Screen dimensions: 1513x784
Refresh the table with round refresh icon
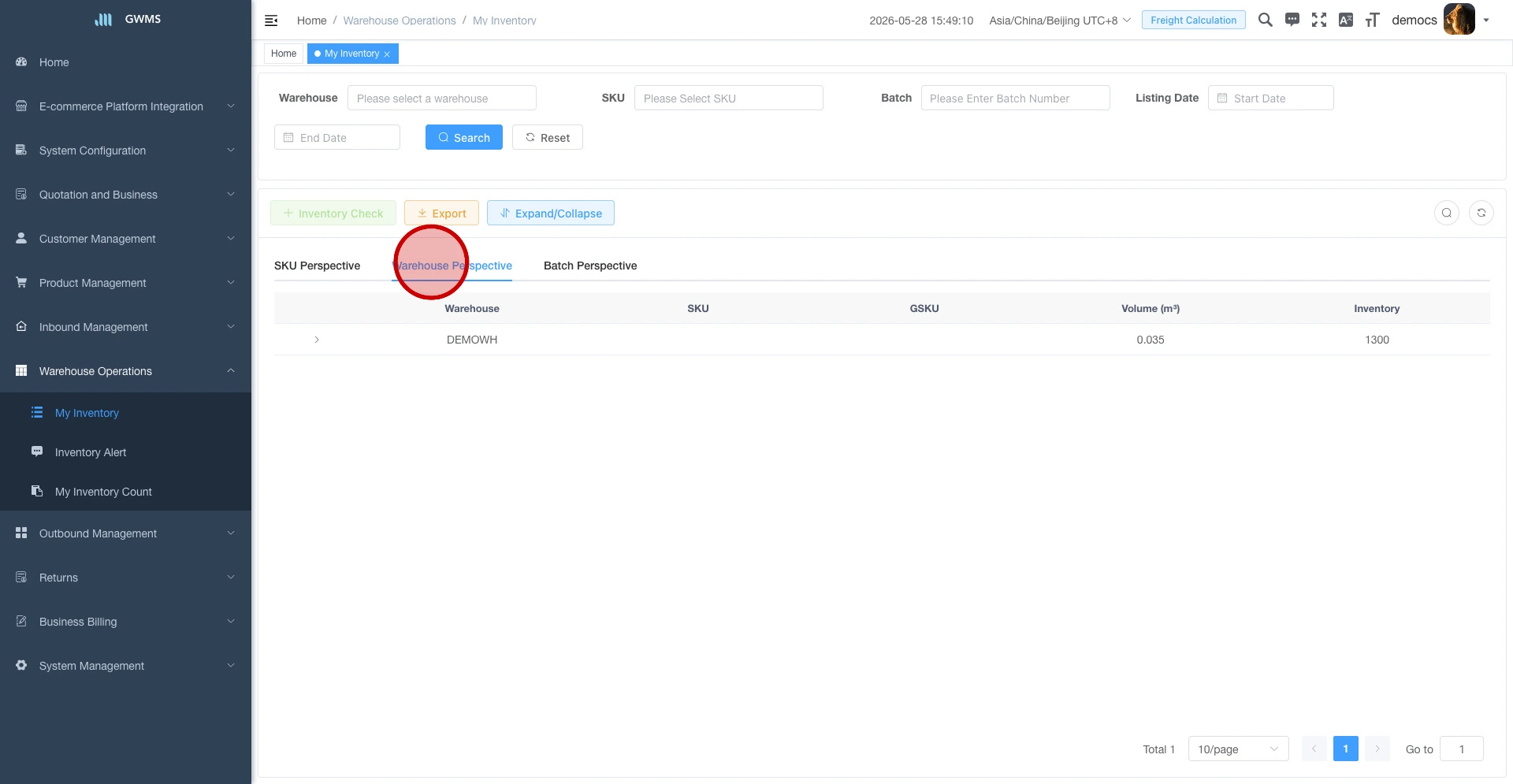click(x=1481, y=213)
